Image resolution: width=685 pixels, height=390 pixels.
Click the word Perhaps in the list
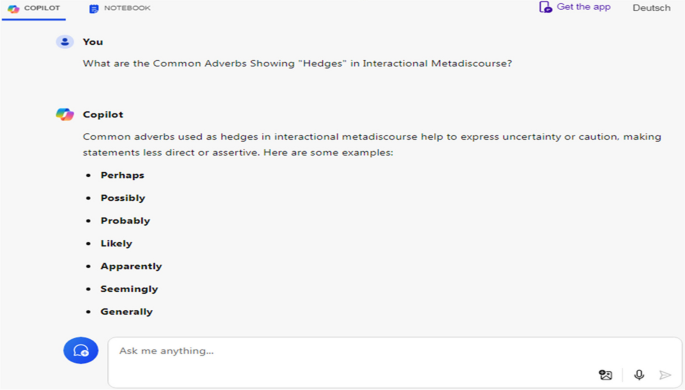click(x=122, y=175)
